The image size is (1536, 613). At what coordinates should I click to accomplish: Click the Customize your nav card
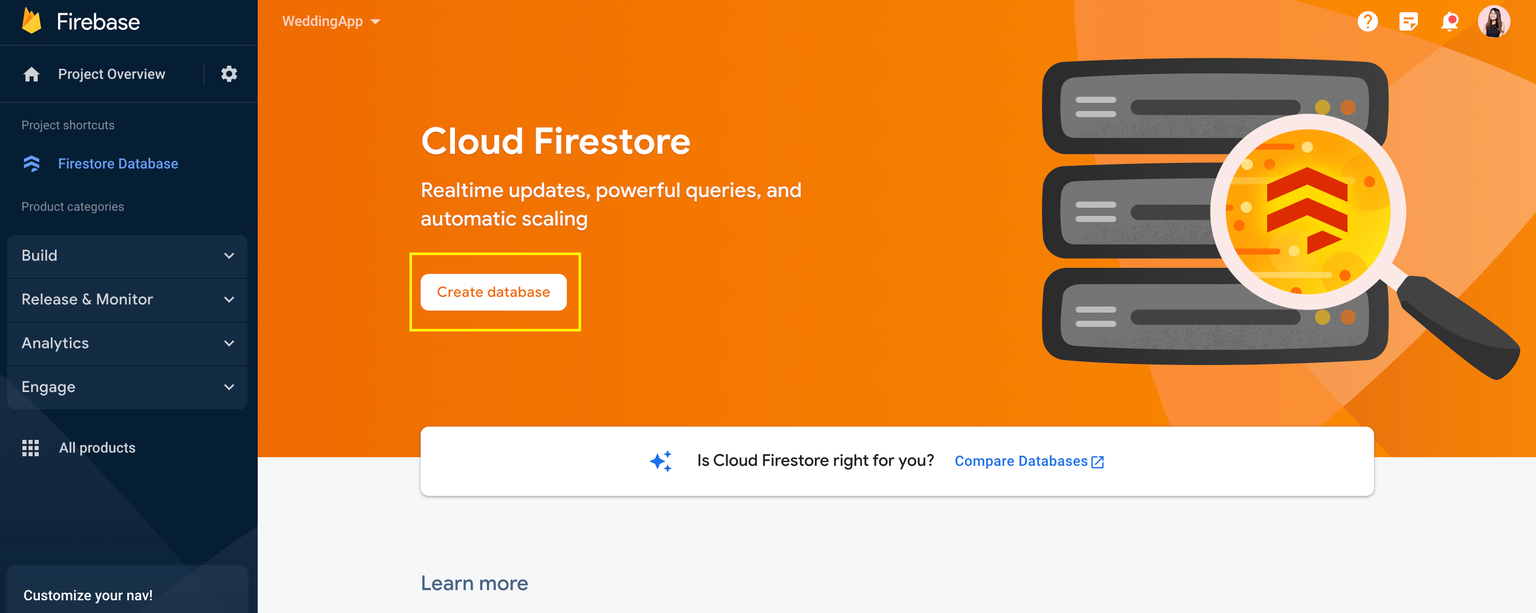[x=127, y=590]
